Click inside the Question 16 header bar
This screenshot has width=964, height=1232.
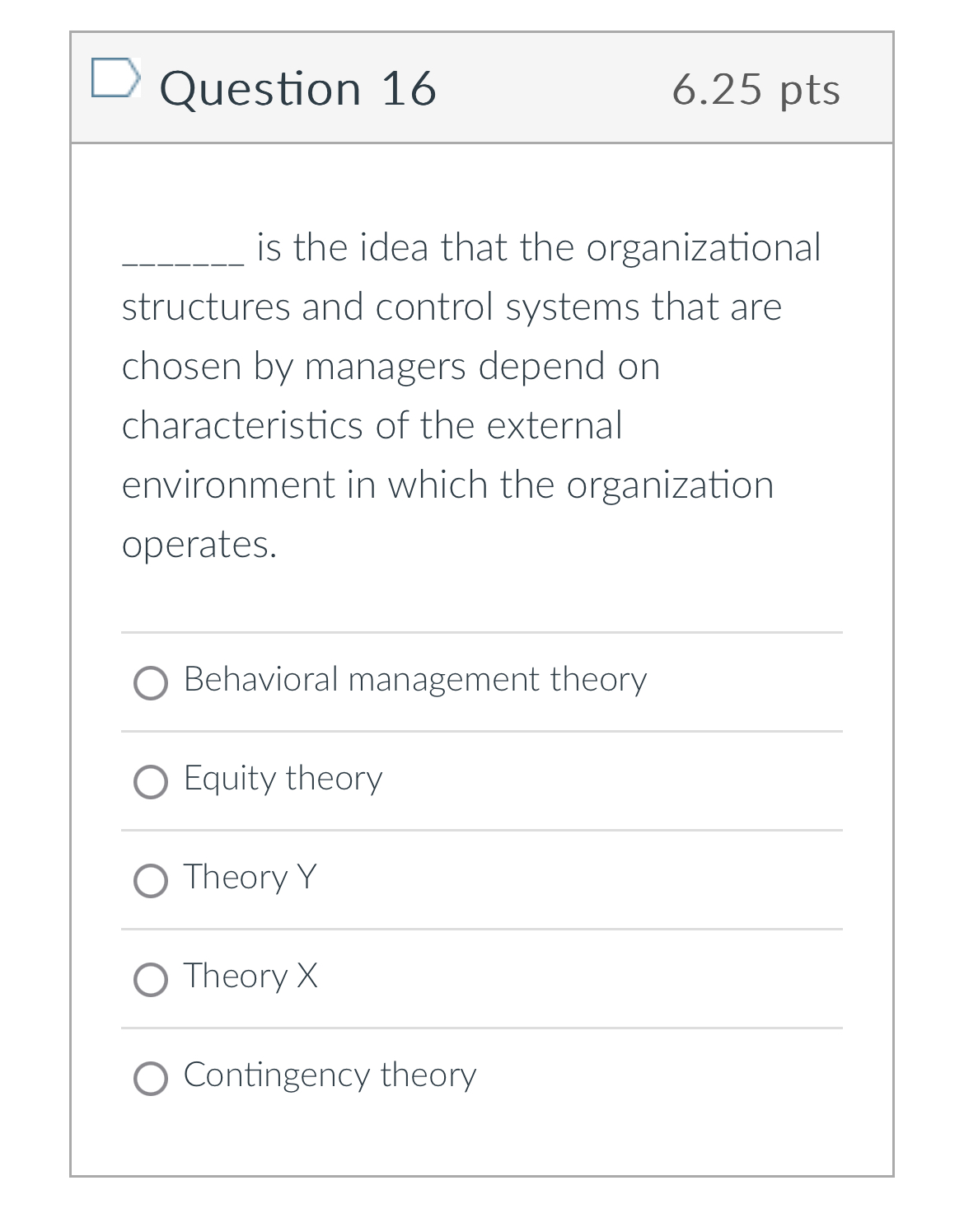[x=482, y=88]
